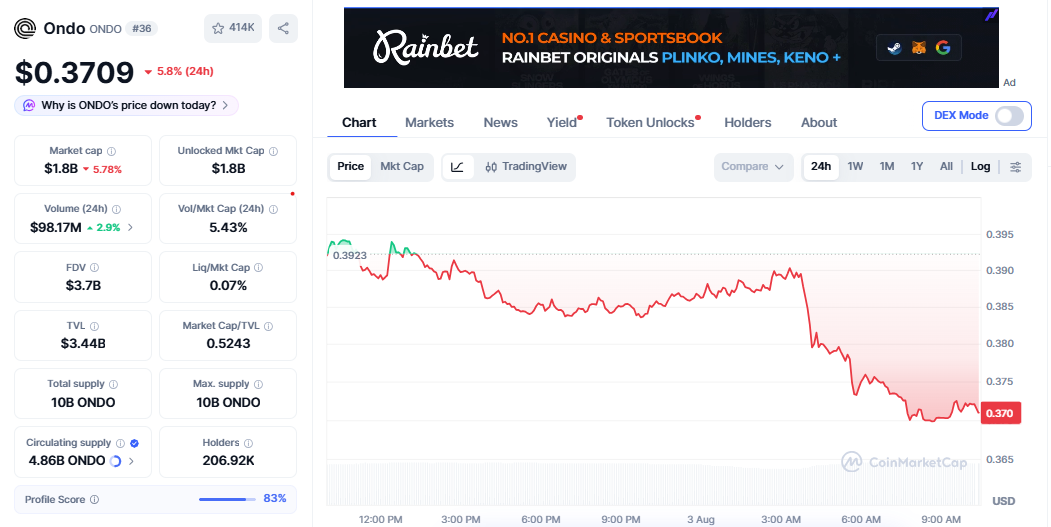Toggle the DEX Mode switch

(x=1009, y=116)
